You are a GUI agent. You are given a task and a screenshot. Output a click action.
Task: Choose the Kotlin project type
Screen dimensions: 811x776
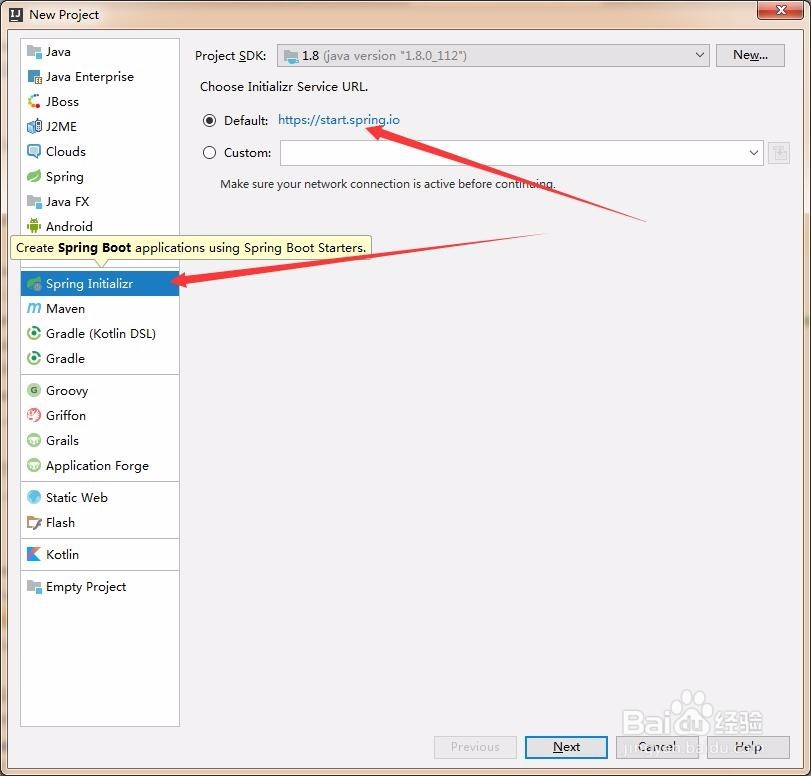100,554
